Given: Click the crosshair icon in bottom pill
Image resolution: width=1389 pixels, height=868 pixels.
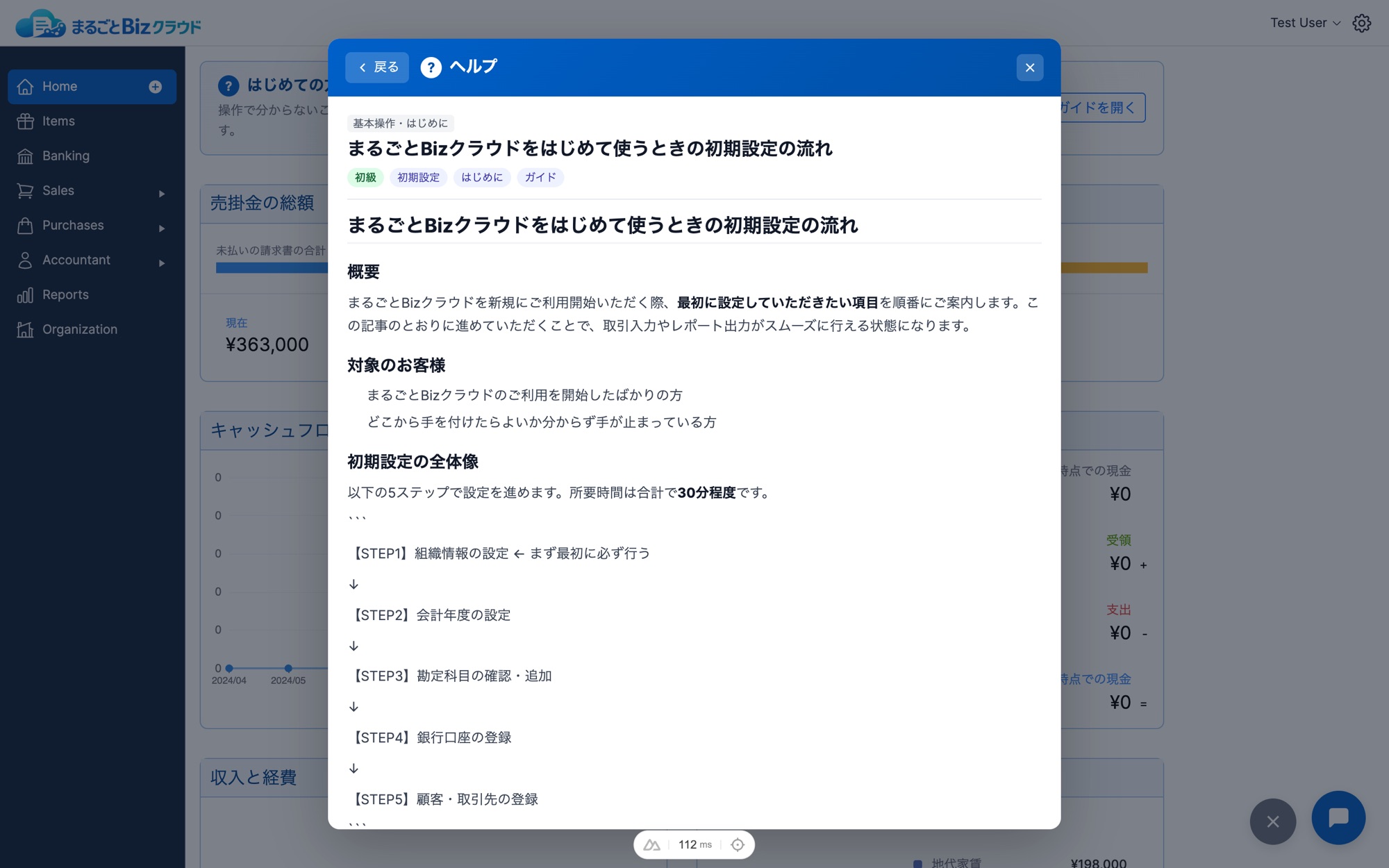Looking at the screenshot, I should tap(738, 845).
